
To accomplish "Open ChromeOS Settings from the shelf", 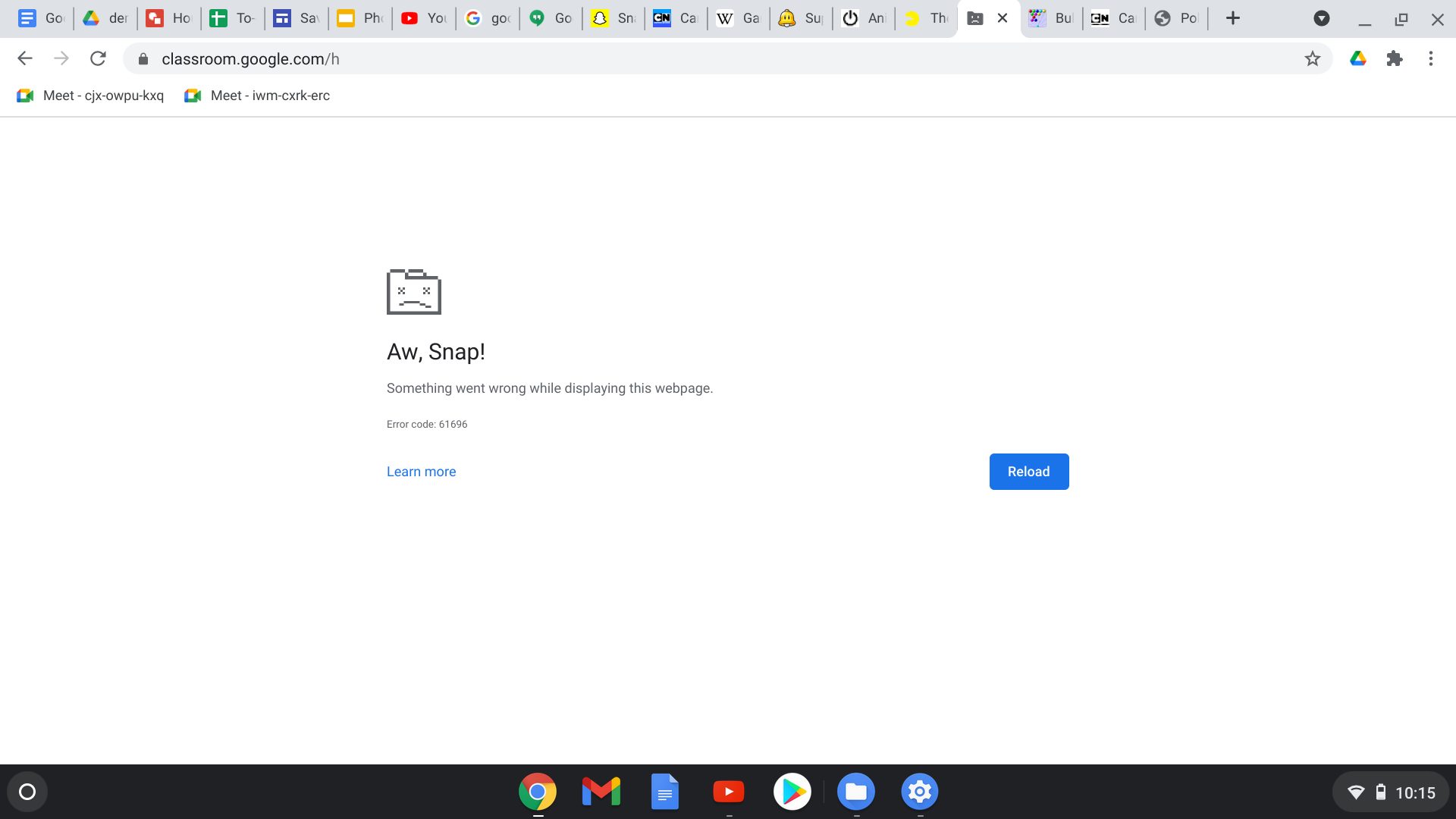I will pyautogui.click(x=919, y=791).
